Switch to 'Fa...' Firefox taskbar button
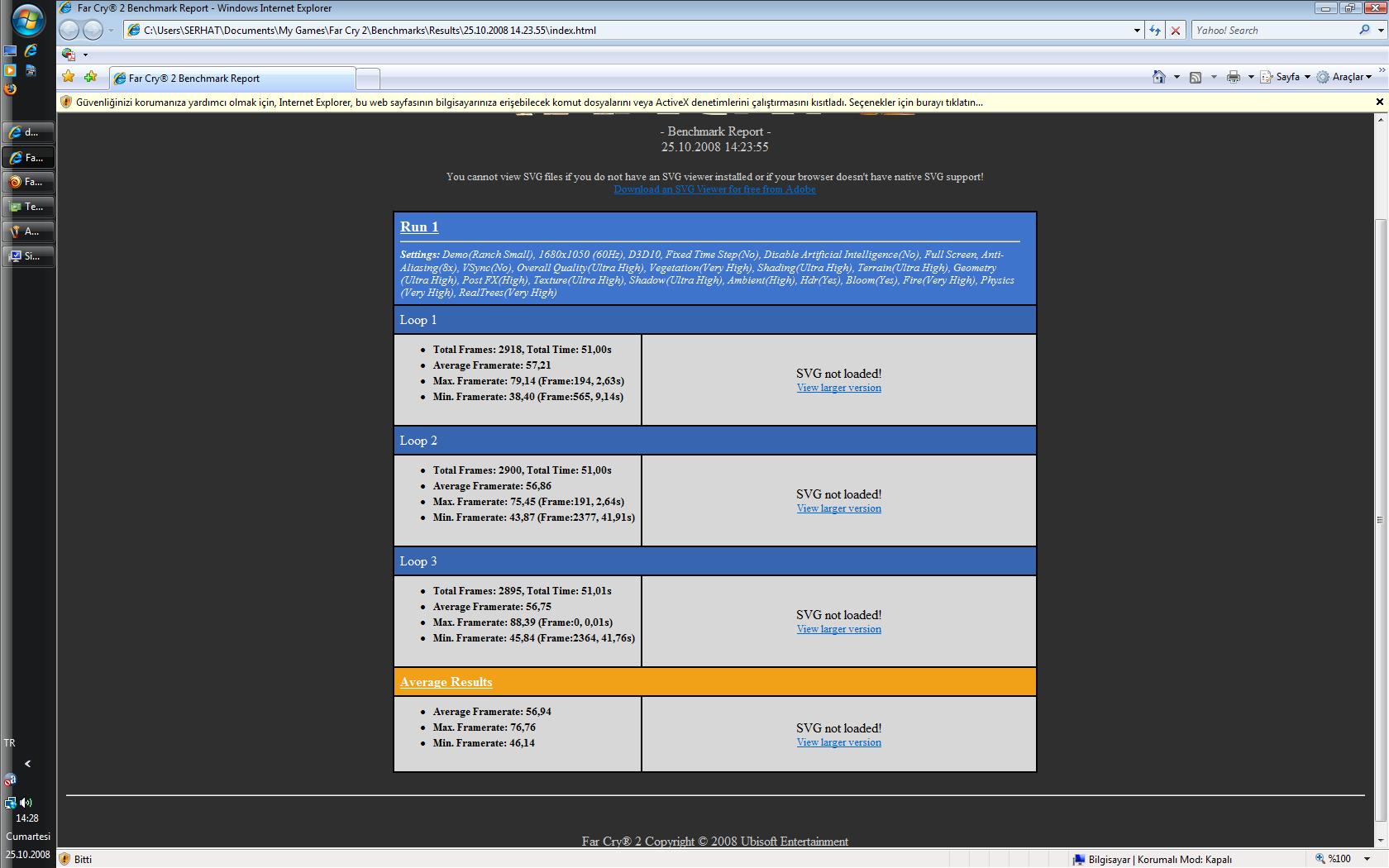 point(29,182)
